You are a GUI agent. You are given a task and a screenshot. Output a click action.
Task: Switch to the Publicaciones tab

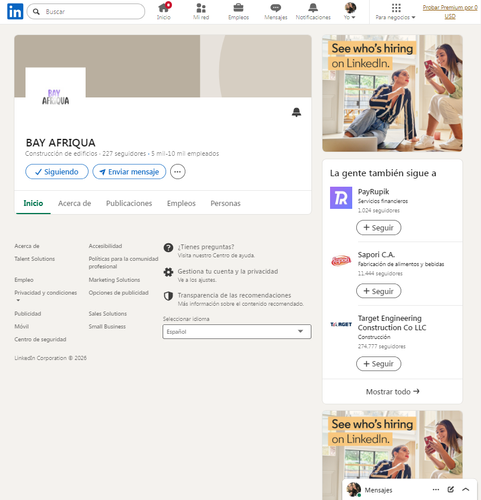(129, 203)
